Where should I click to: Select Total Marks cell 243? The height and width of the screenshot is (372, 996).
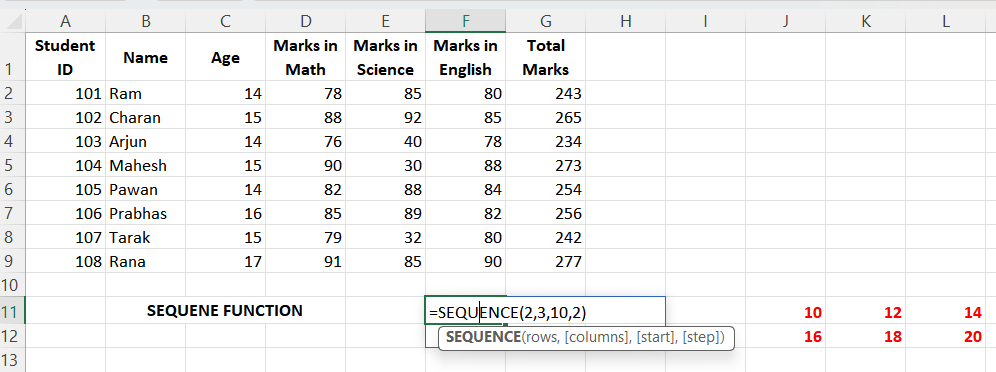pyautogui.click(x=546, y=93)
